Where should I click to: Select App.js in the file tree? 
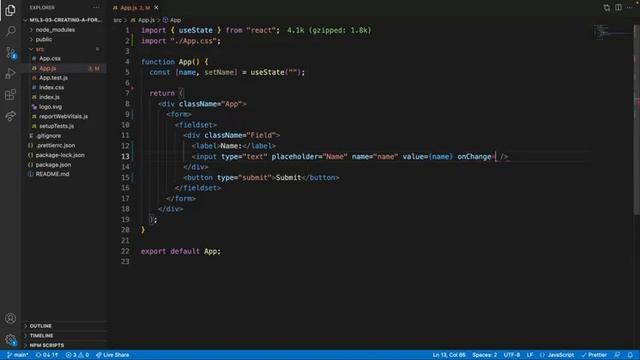pyautogui.click(x=64, y=69)
